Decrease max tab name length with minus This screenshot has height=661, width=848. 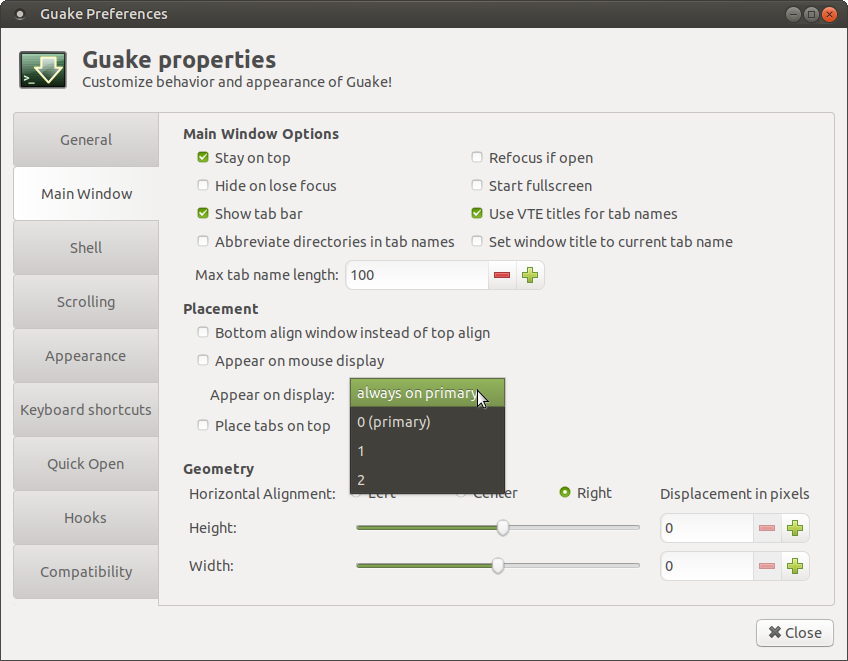point(502,275)
